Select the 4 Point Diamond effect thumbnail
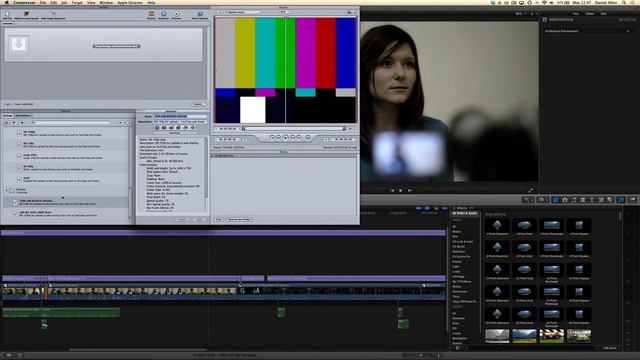 pos(497,225)
